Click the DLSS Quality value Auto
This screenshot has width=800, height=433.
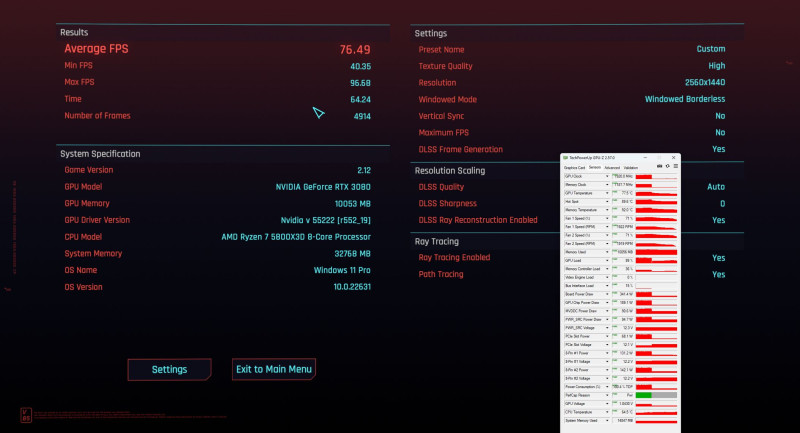pyautogui.click(x=716, y=187)
